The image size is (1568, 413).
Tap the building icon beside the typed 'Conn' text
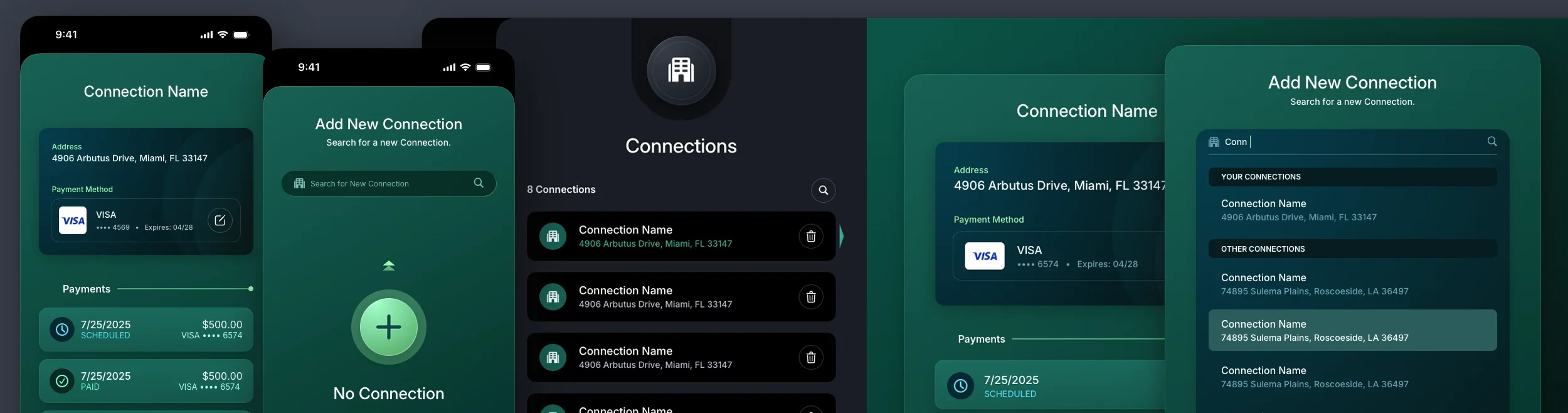[1214, 142]
